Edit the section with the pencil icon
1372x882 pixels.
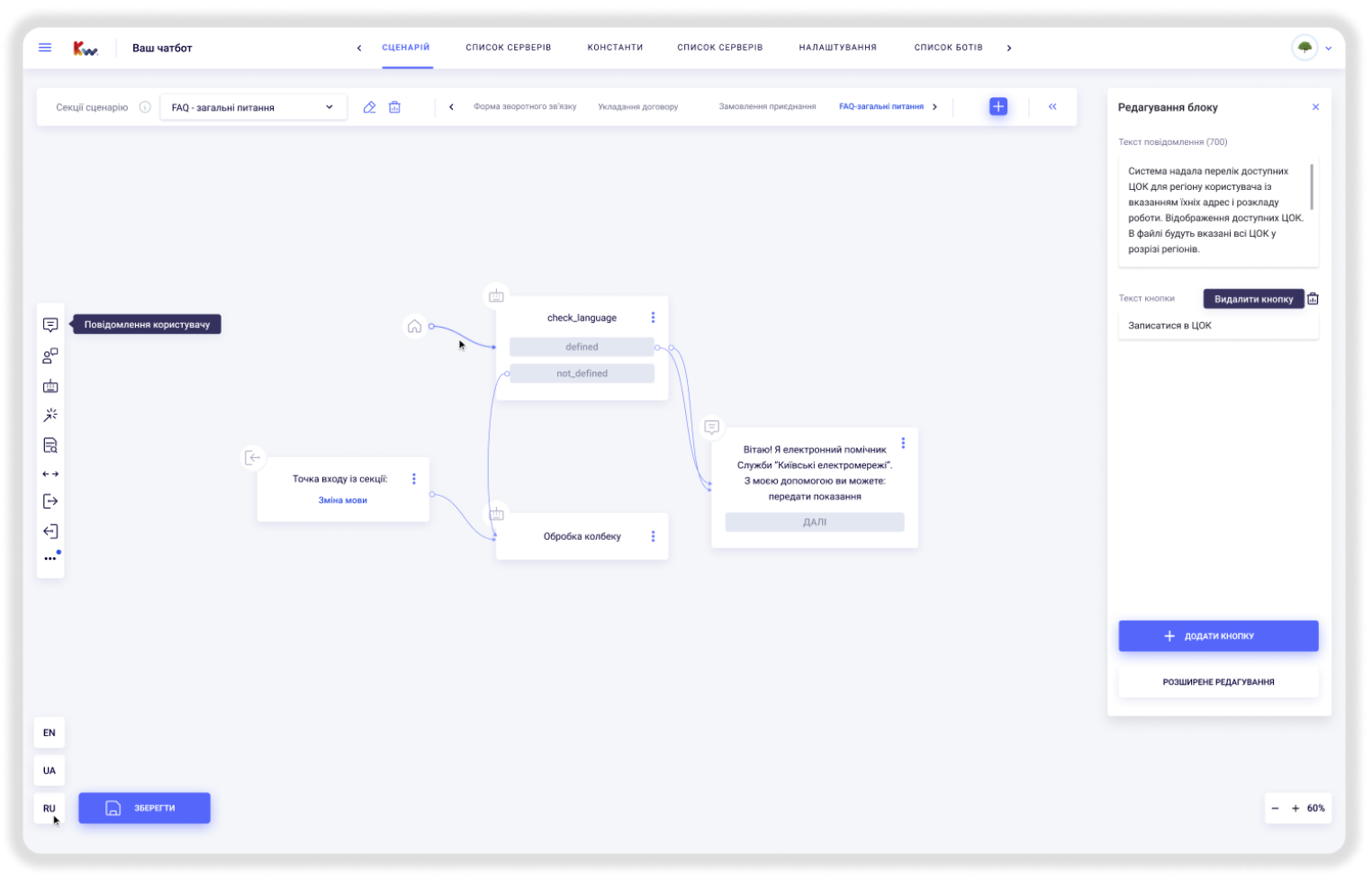369,107
